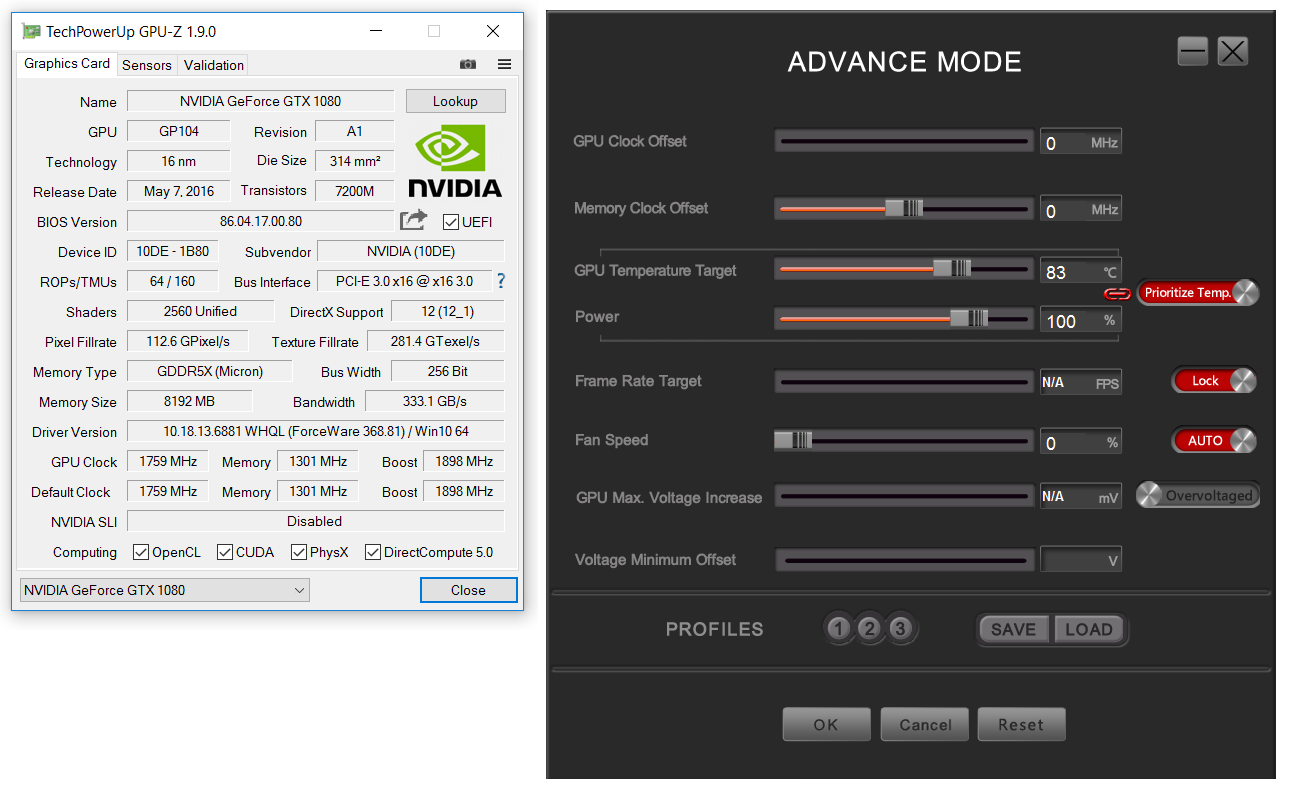Image resolution: width=1291 pixels, height=798 pixels.
Task: Click the Fan Speed slider handle
Action: [x=793, y=440]
